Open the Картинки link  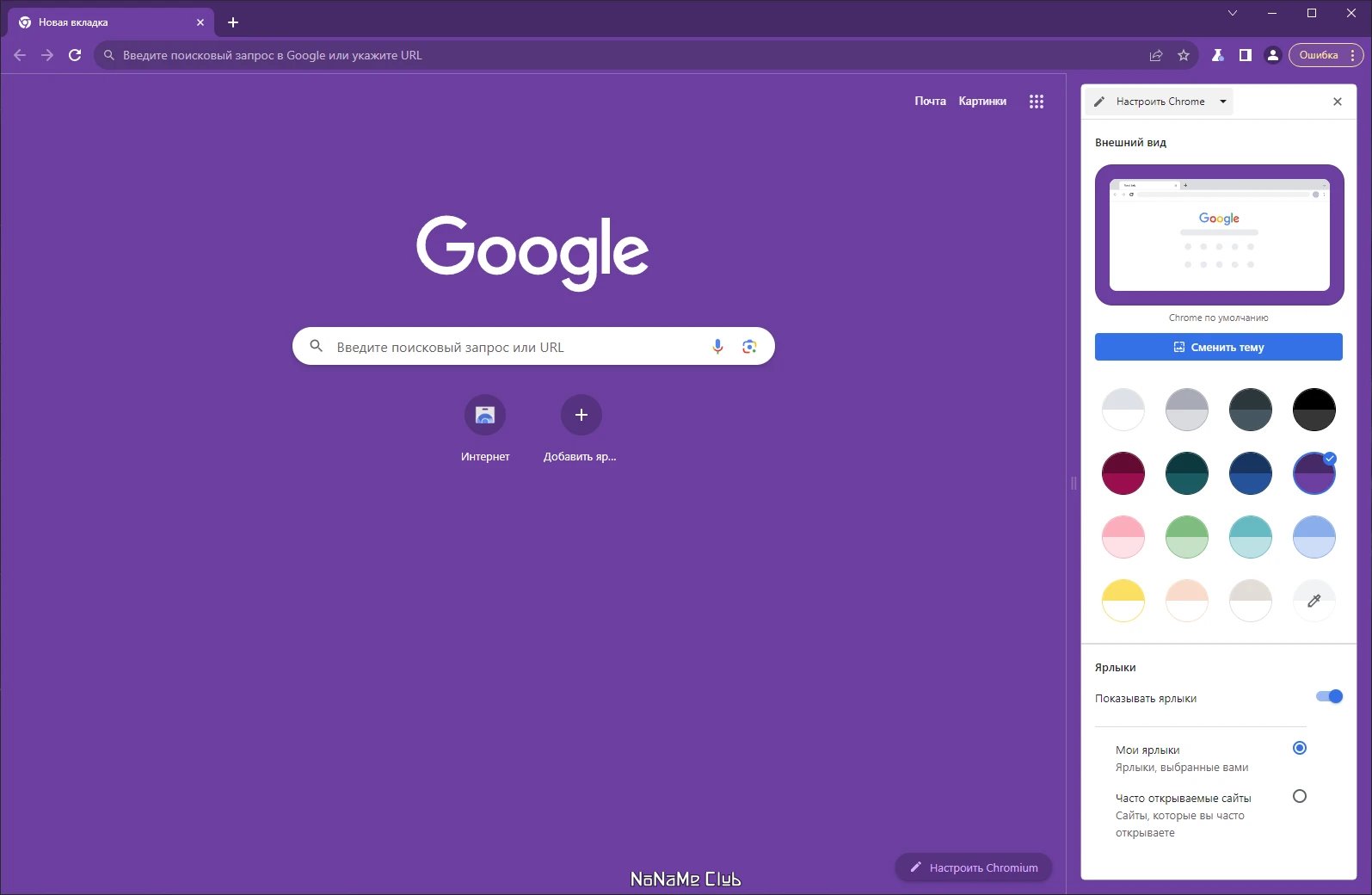pos(982,102)
